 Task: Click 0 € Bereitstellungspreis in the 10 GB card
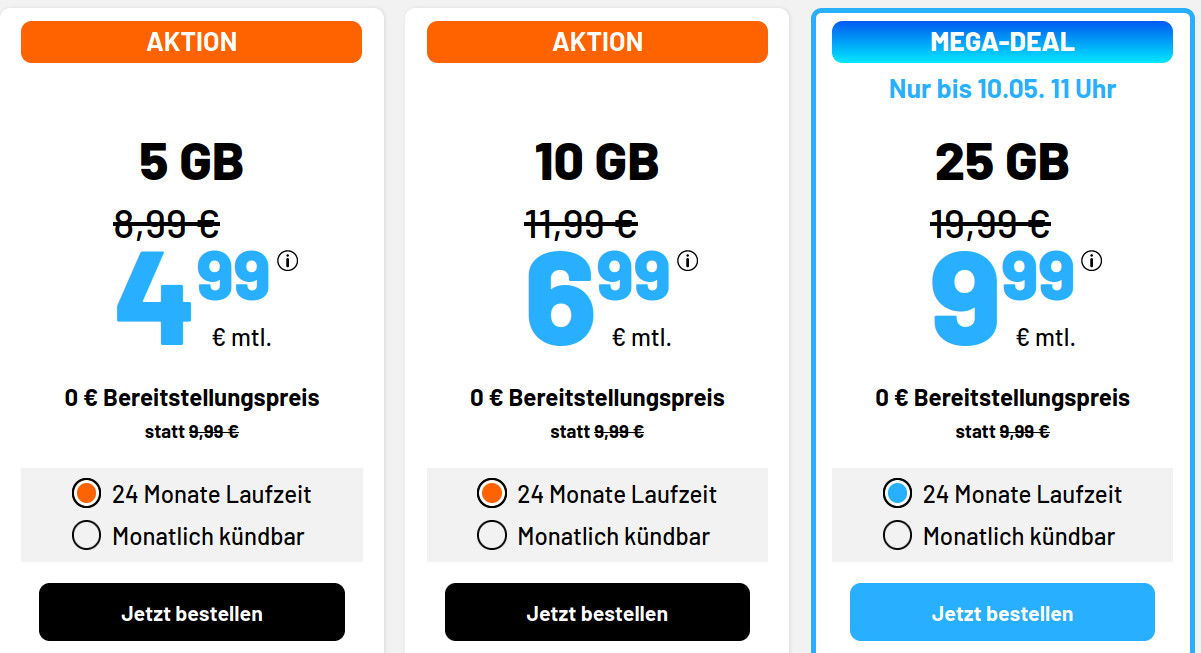pos(597,397)
